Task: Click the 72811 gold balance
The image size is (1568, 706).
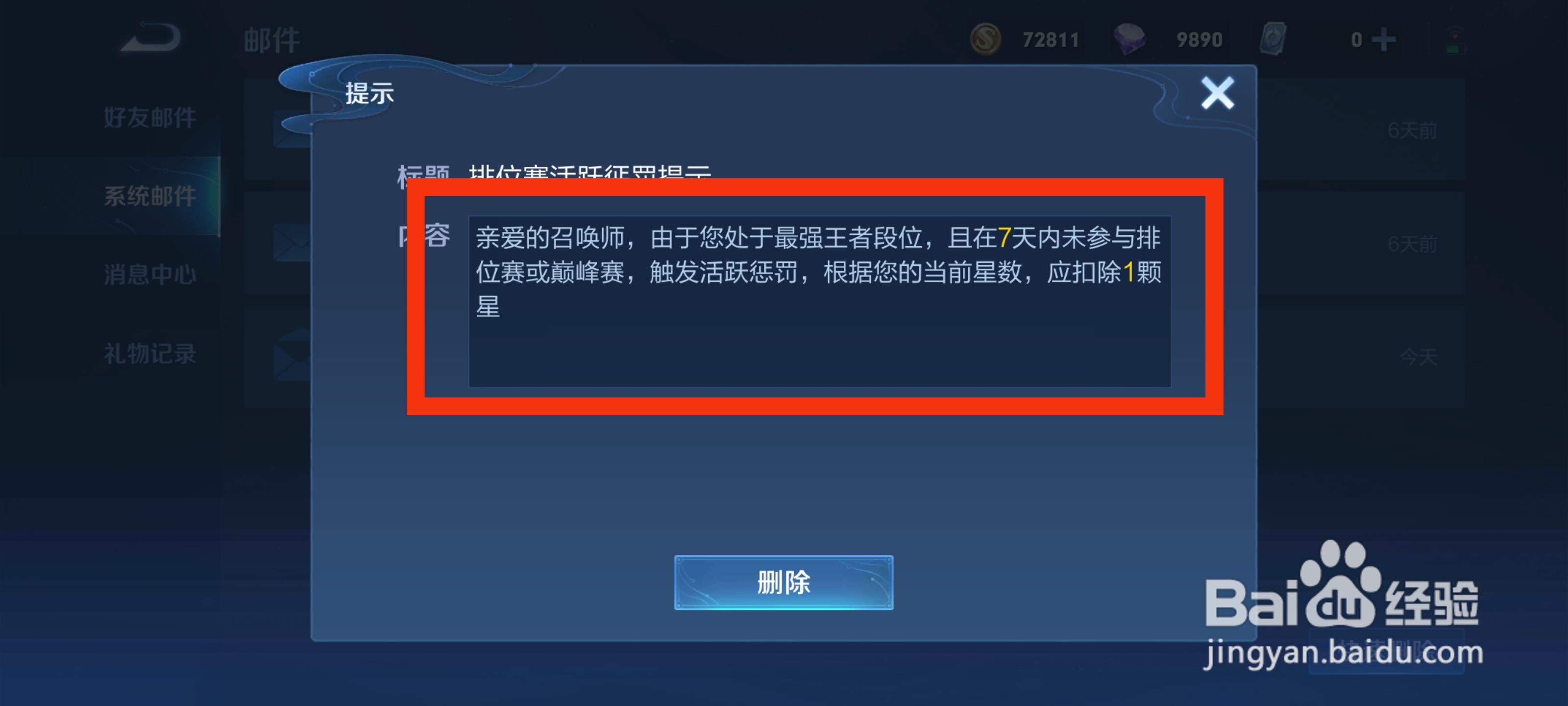Action: [1051, 40]
